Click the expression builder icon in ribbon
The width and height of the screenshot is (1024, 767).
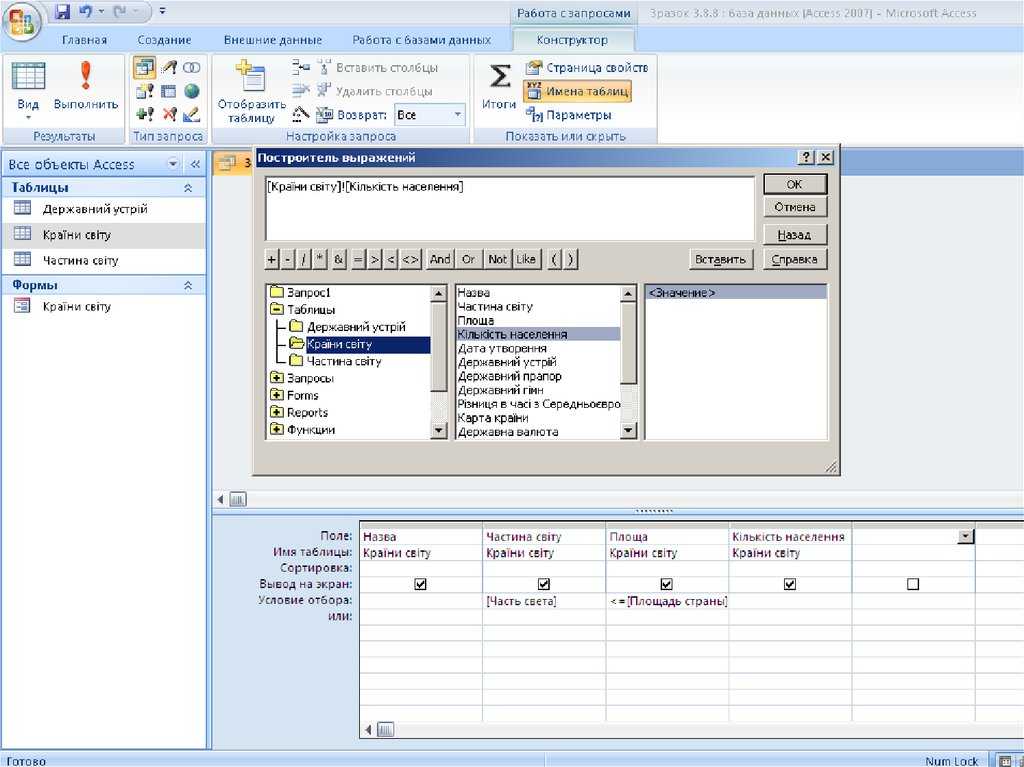[x=300, y=114]
